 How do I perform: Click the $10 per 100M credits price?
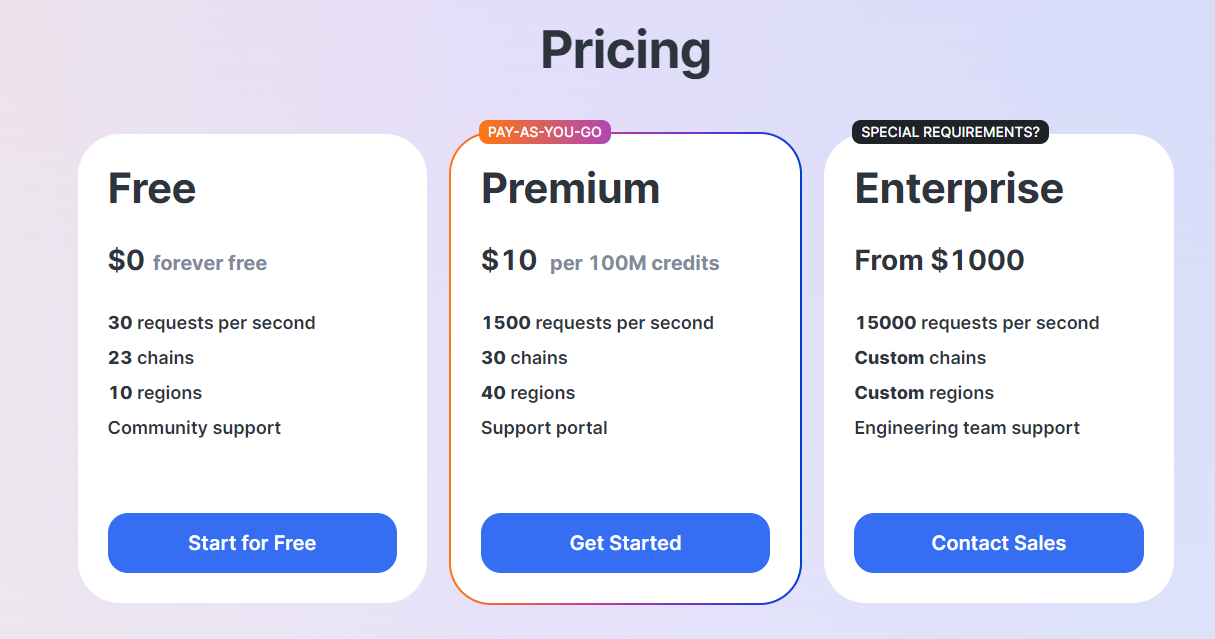pyautogui.click(x=600, y=261)
